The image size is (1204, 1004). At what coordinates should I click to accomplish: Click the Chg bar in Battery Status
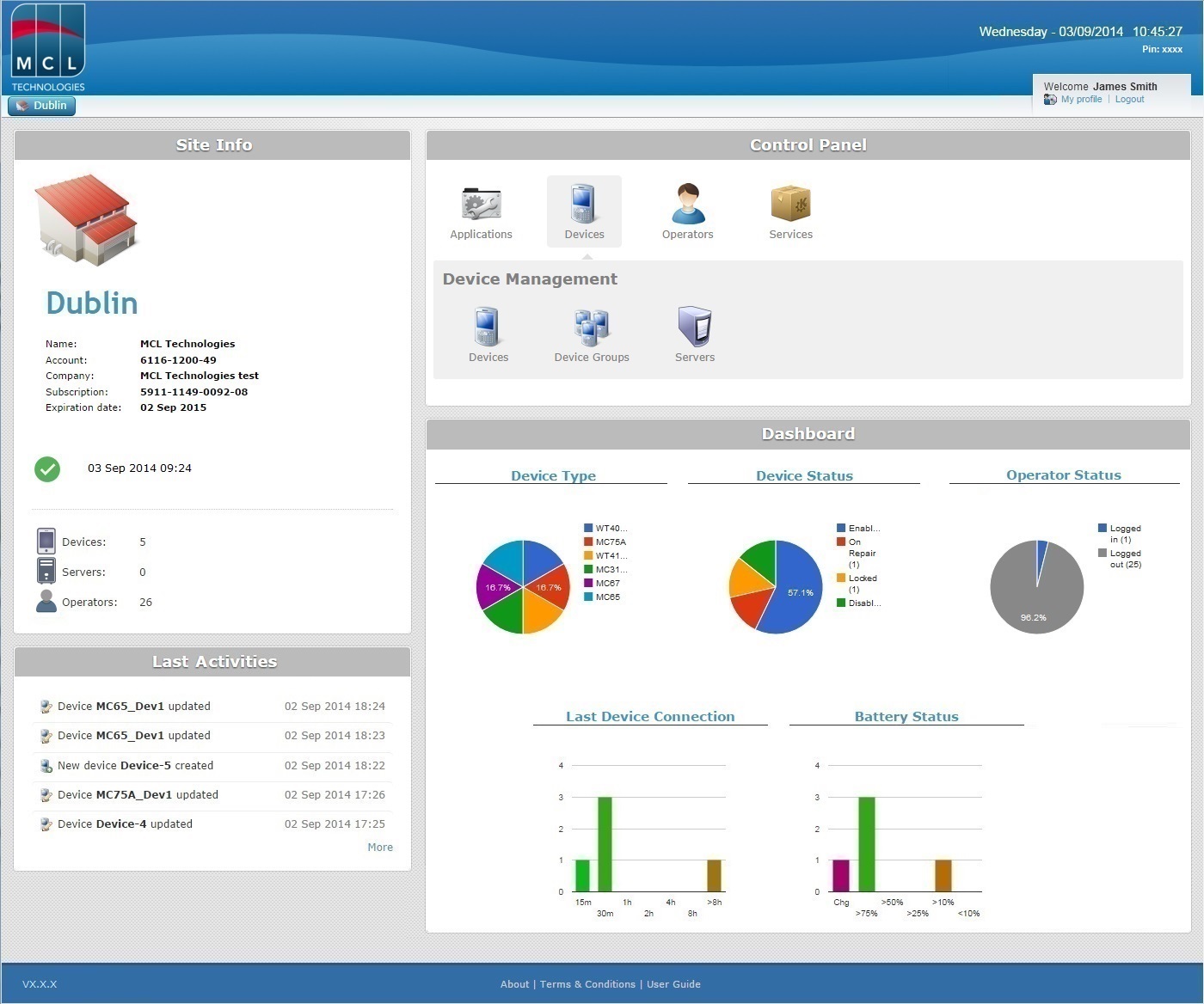click(x=840, y=876)
